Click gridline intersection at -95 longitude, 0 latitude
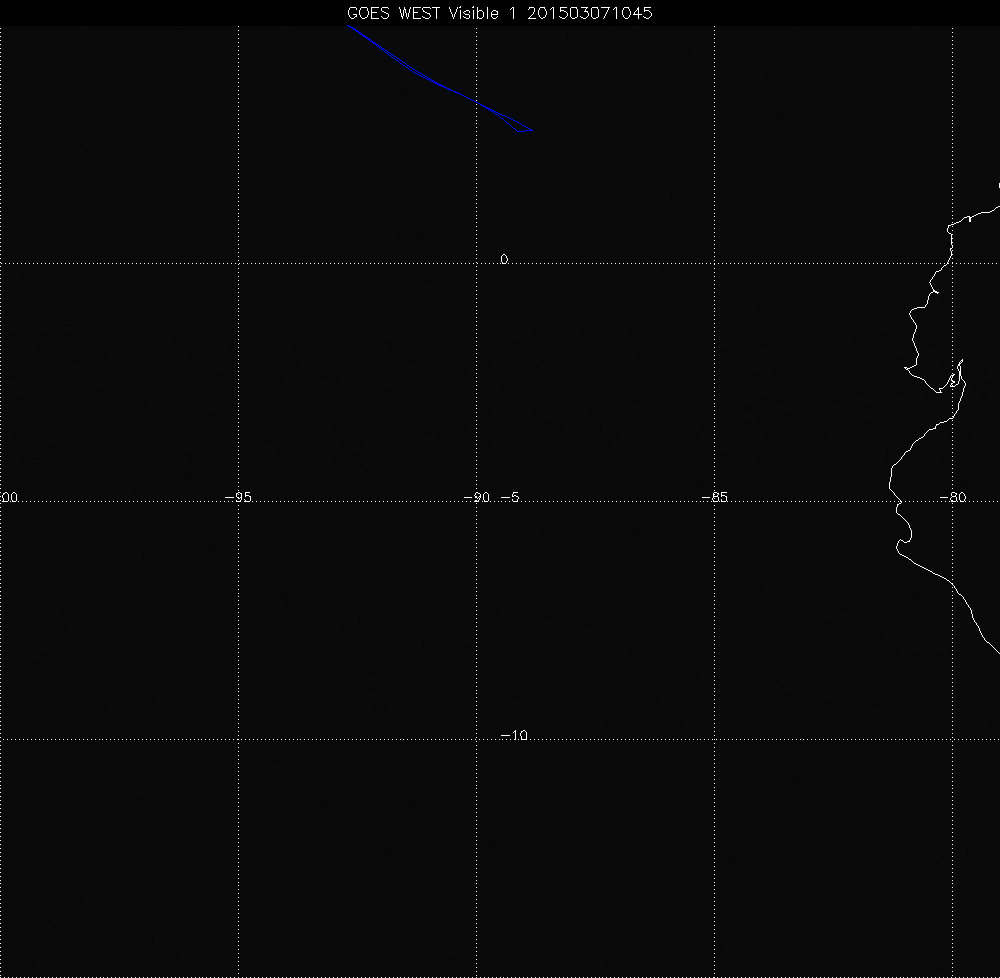Image resolution: width=1000 pixels, height=978 pixels. pos(238,263)
